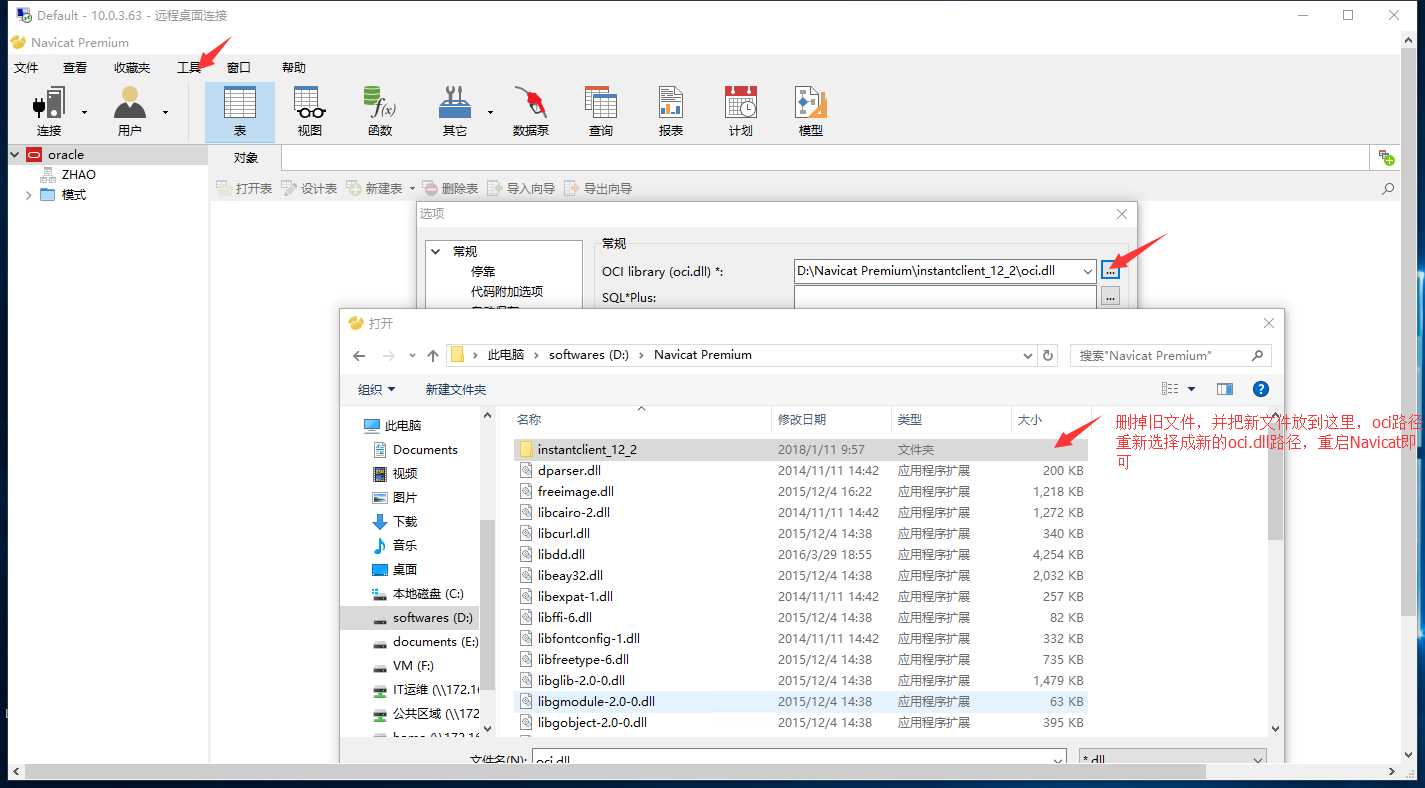
Task: Click the search magnifier in object pane
Action: point(1388,188)
